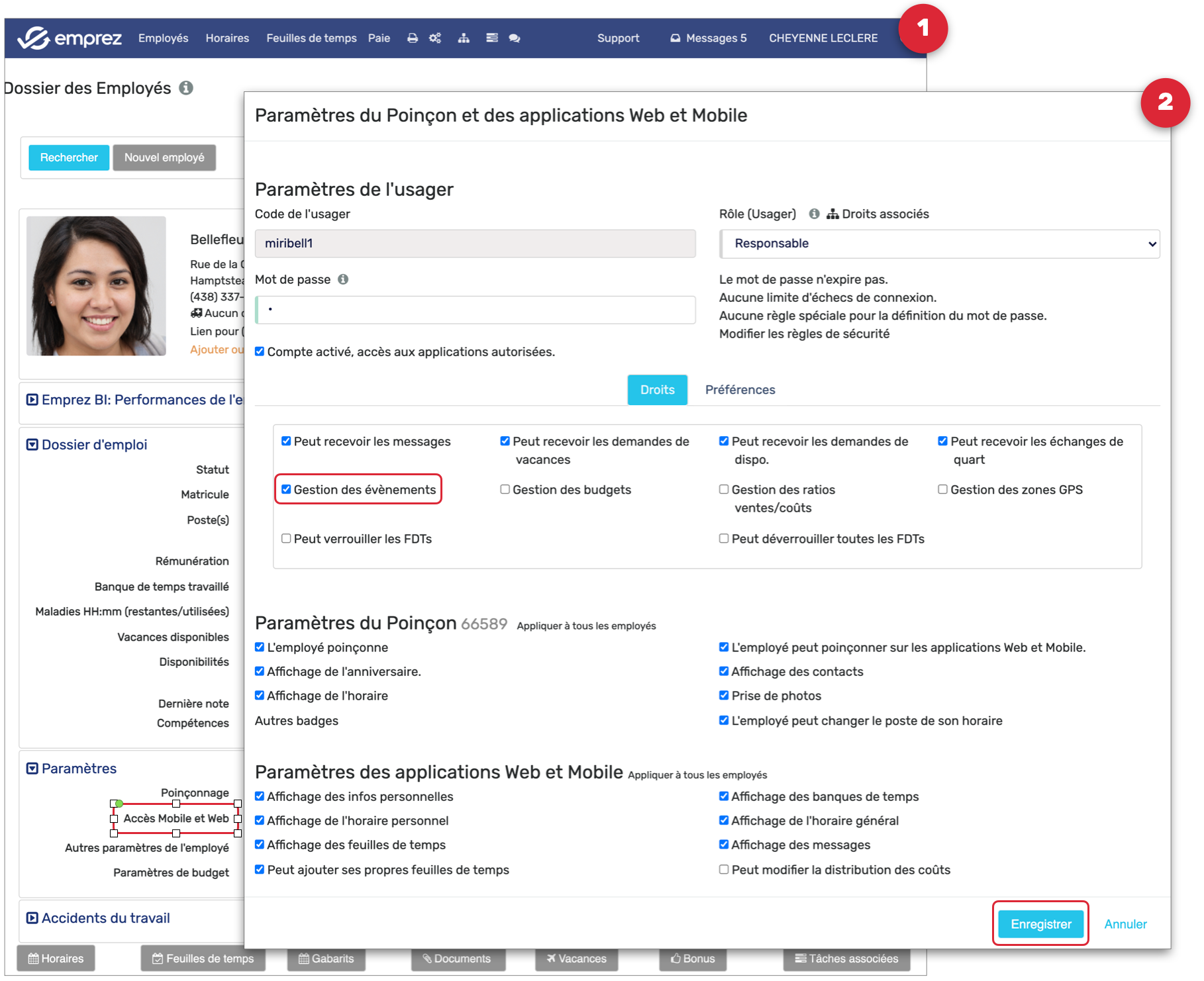
Task: Toggle Prise de photos checkbox
Action: tap(724, 695)
